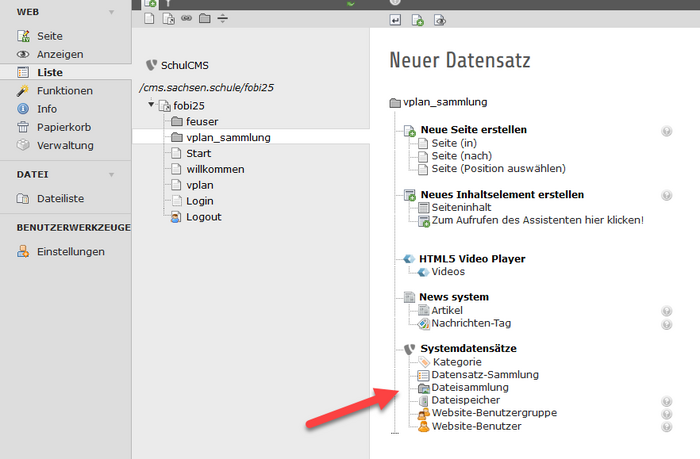Select the feuser folder in page tree
Image resolution: width=700 pixels, height=459 pixels.
click(201, 121)
